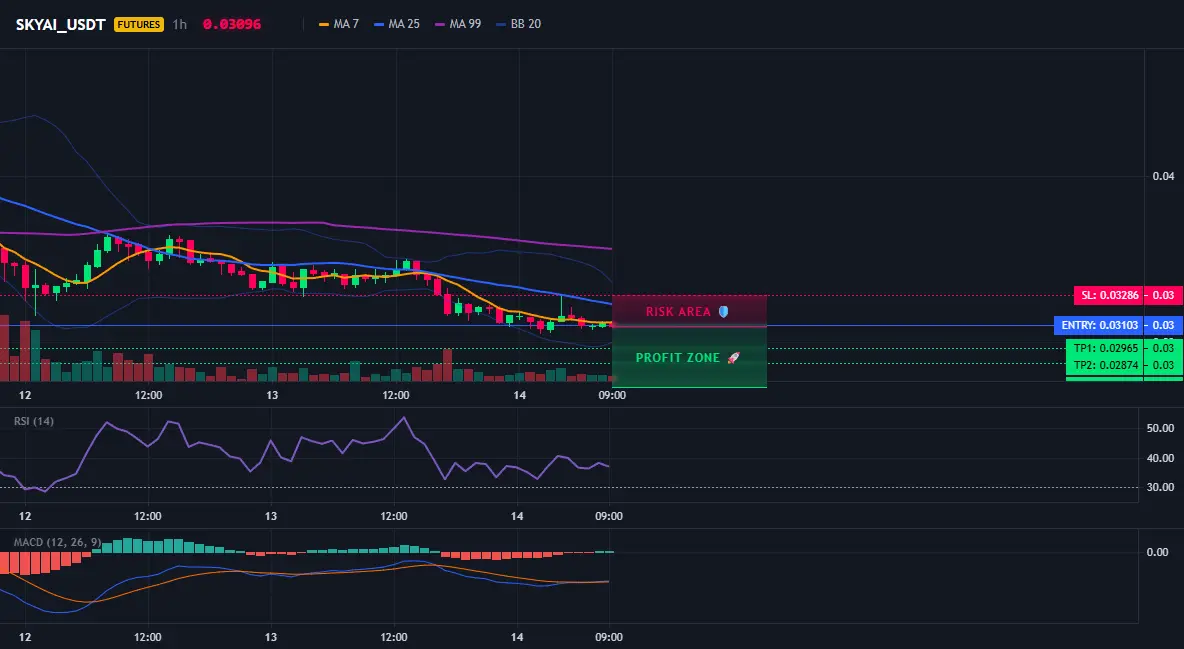Click the 09:00 marker on price chart
Viewport: 1184px width, 649px height.
click(x=612, y=395)
